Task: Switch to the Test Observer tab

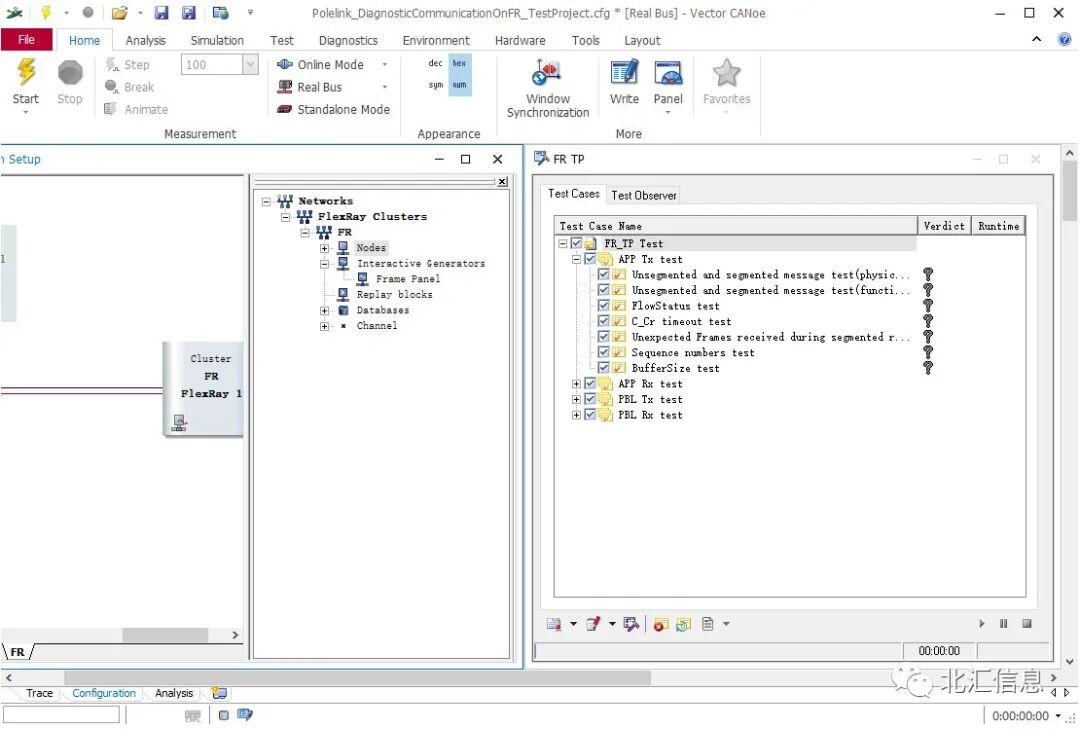Action: click(x=643, y=195)
